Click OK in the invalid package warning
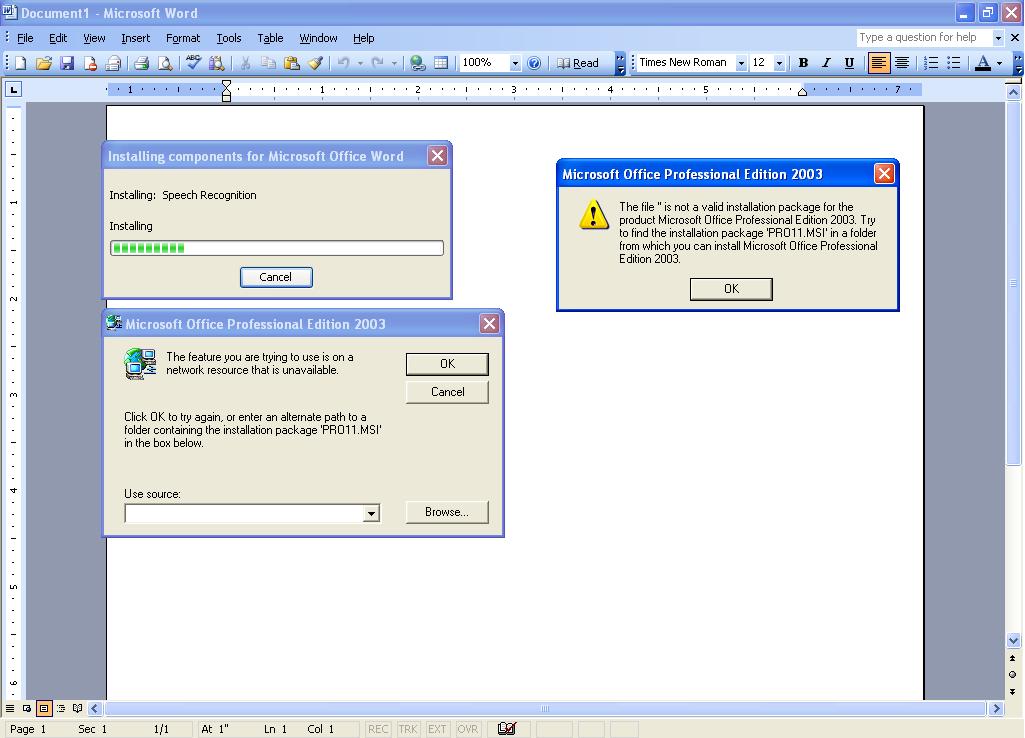The width and height of the screenshot is (1025, 738). pos(731,289)
